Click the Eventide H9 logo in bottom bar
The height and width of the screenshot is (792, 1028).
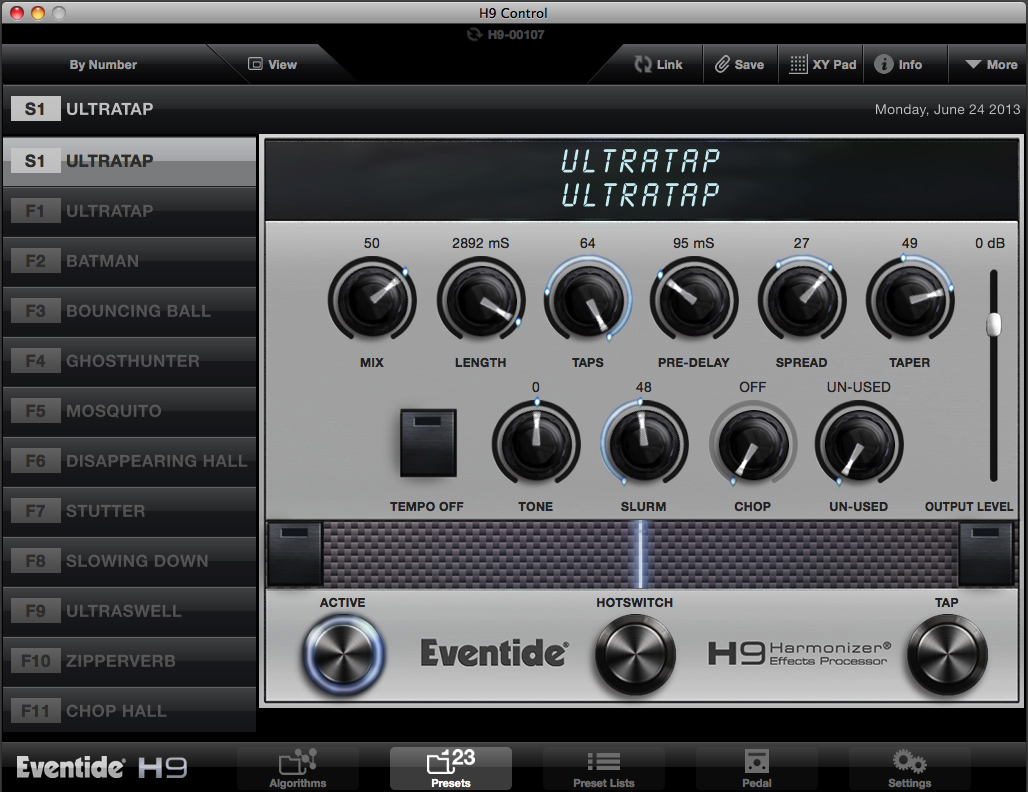pos(102,767)
